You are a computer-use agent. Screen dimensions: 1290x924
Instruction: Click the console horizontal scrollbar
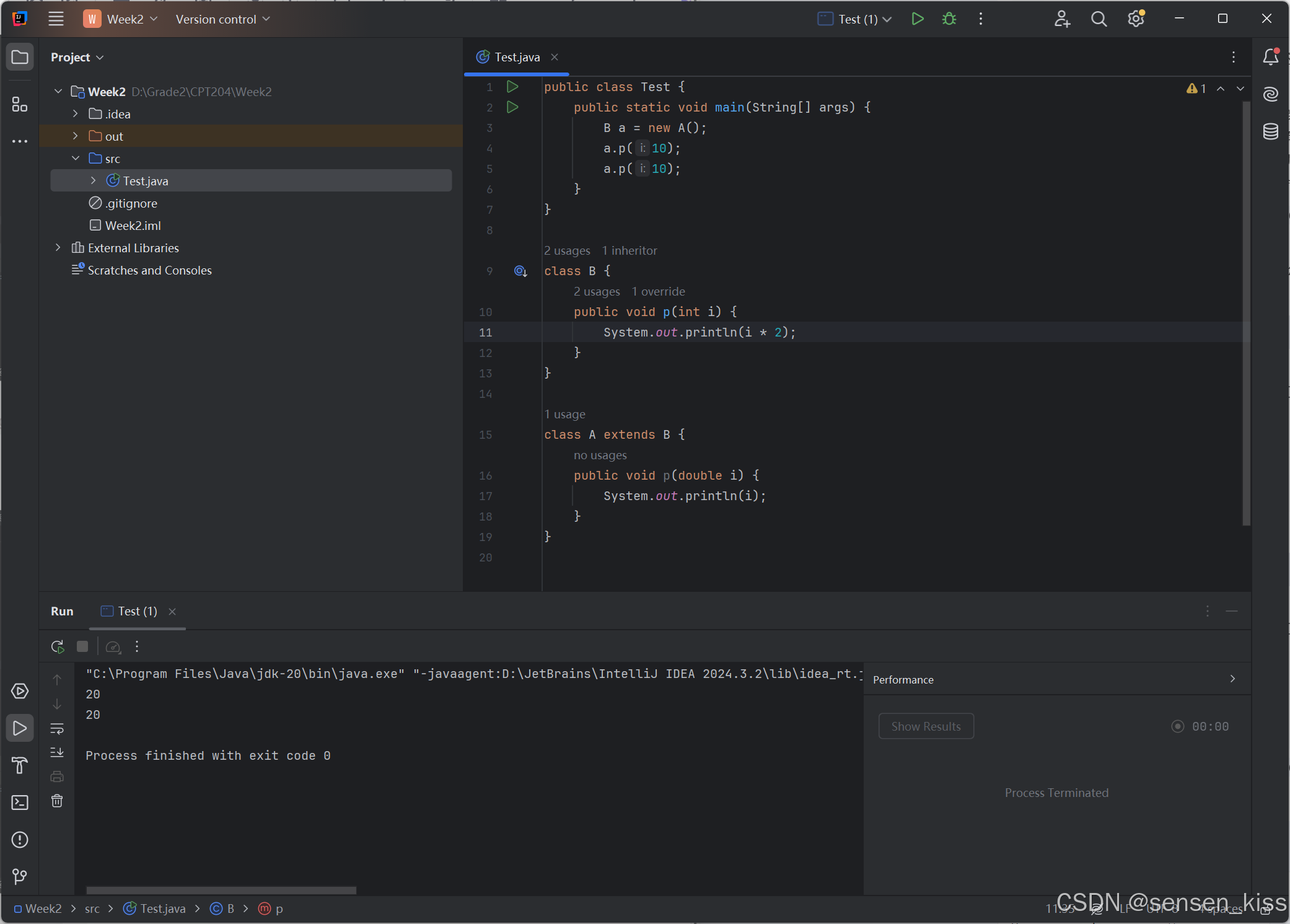tap(221, 890)
